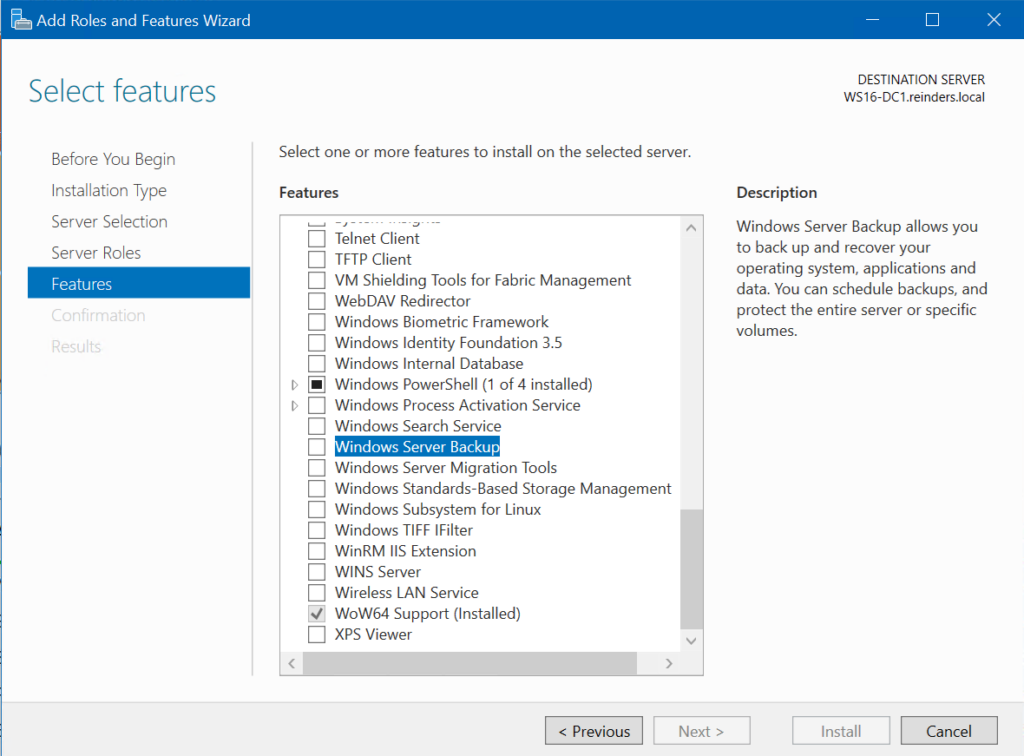Enable the Windows TIFF IFilter checkbox
Screen dimensions: 1024x756
point(317,530)
